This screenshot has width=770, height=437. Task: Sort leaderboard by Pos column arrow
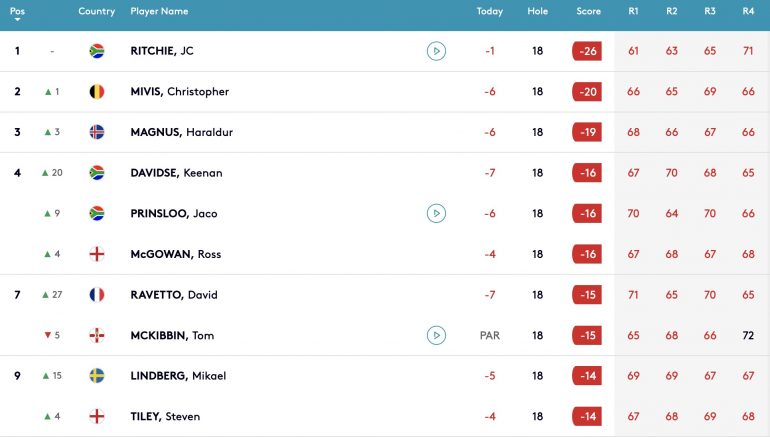17,19
